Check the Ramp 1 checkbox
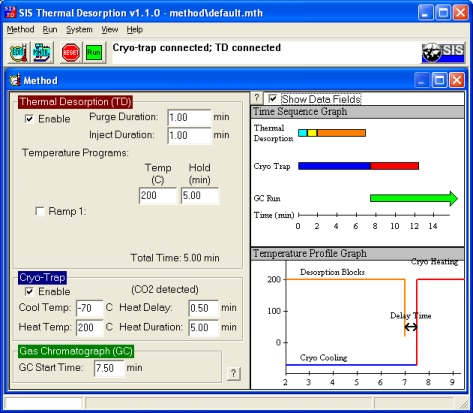 click(40, 211)
